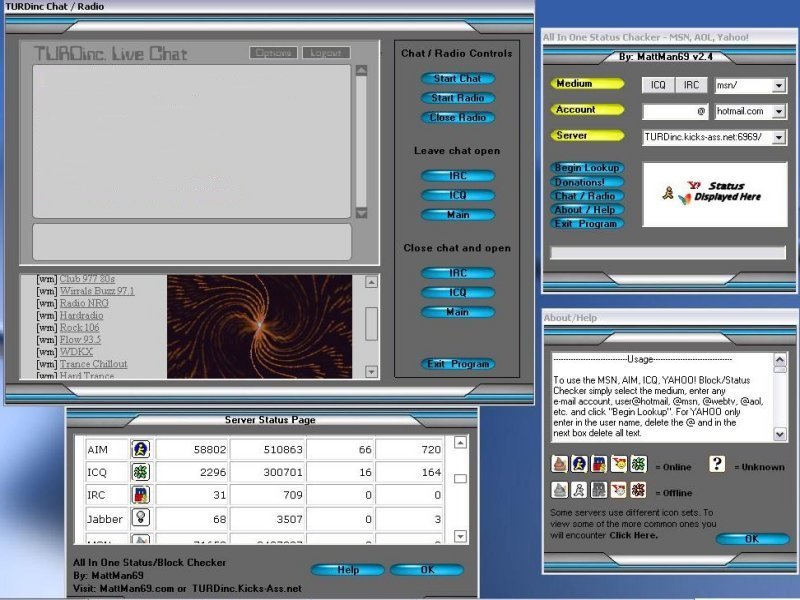Screen dimensions: 800x600
Task: Click the red ICQ flower offline icon
Action: pos(638,490)
